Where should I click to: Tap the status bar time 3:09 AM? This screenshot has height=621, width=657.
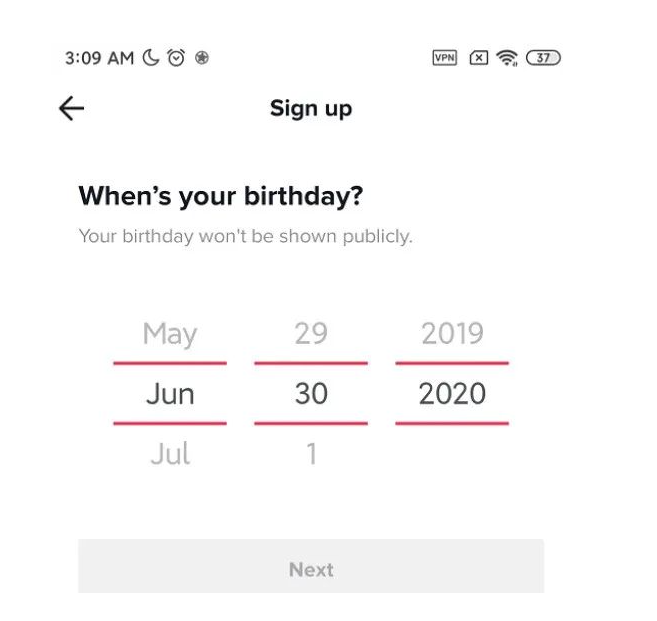click(x=99, y=58)
